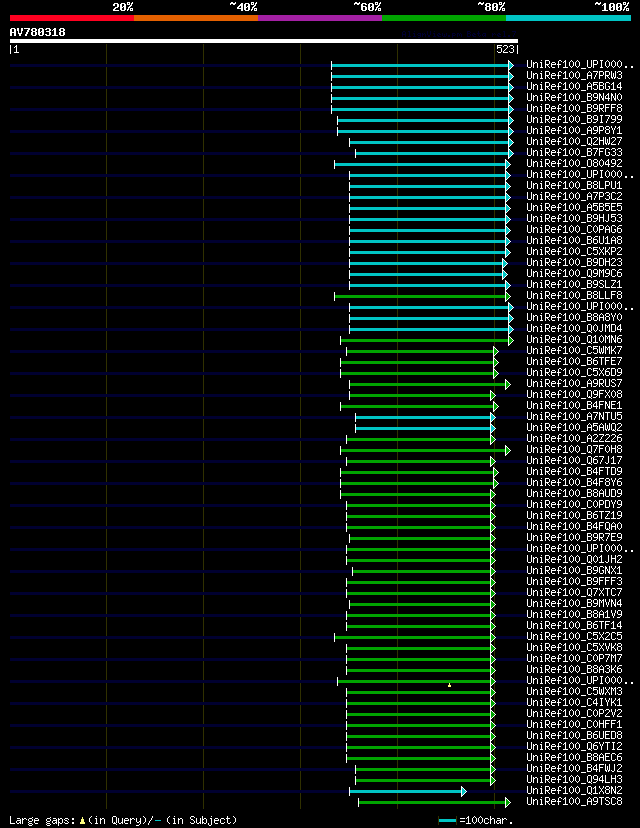Select the UniRef100_Q01JH2 label
The width and height of the screenshot is (640, 828).
tap(574, 560)
